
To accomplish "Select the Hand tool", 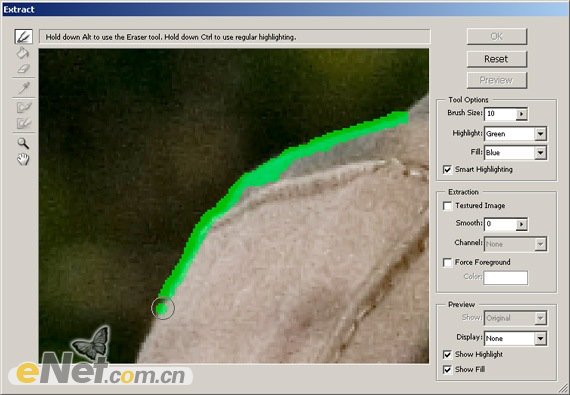I will pyautogui.click(x=23, y=159).
